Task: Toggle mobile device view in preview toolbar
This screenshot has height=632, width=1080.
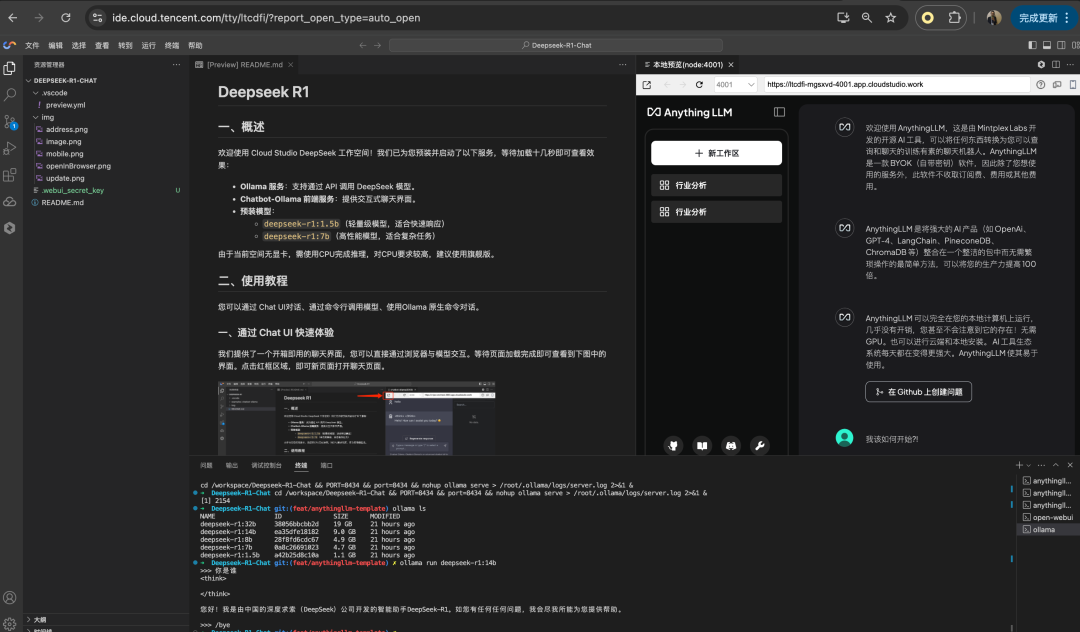Action: coord(1073,85)
